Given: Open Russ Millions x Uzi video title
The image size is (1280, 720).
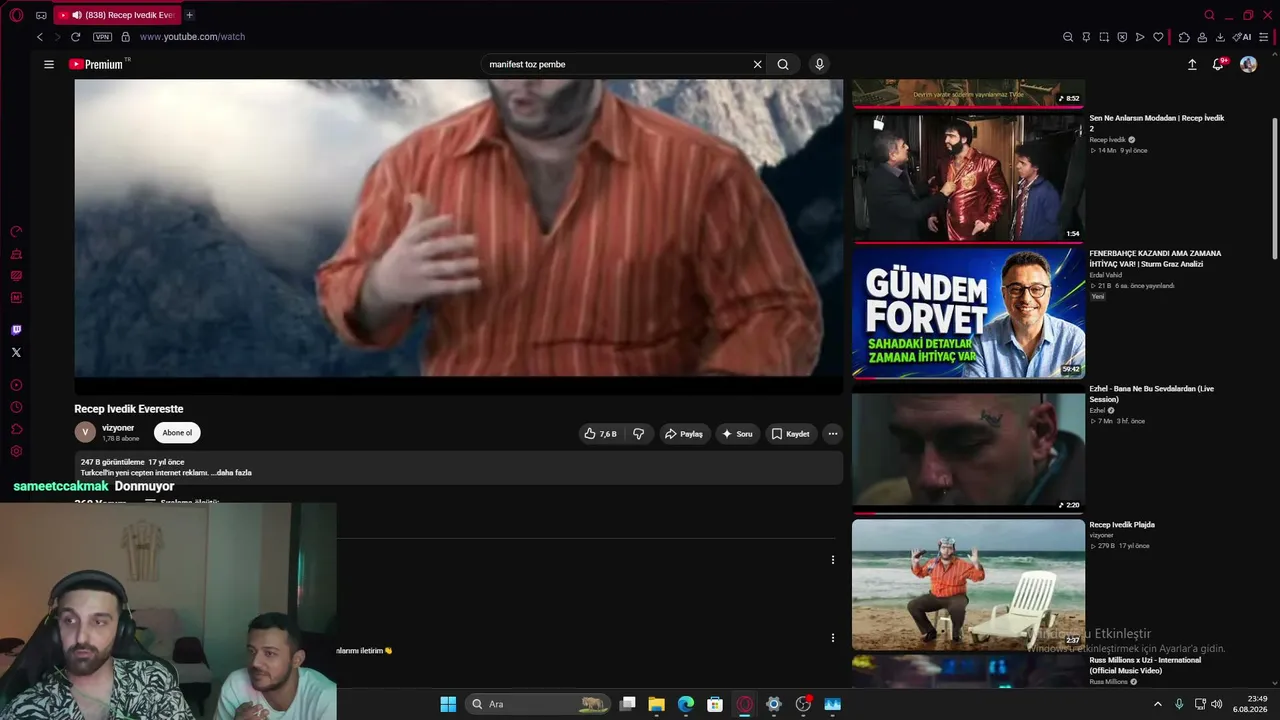Looking at the screenshot, I should click(x=1145, y=665).
